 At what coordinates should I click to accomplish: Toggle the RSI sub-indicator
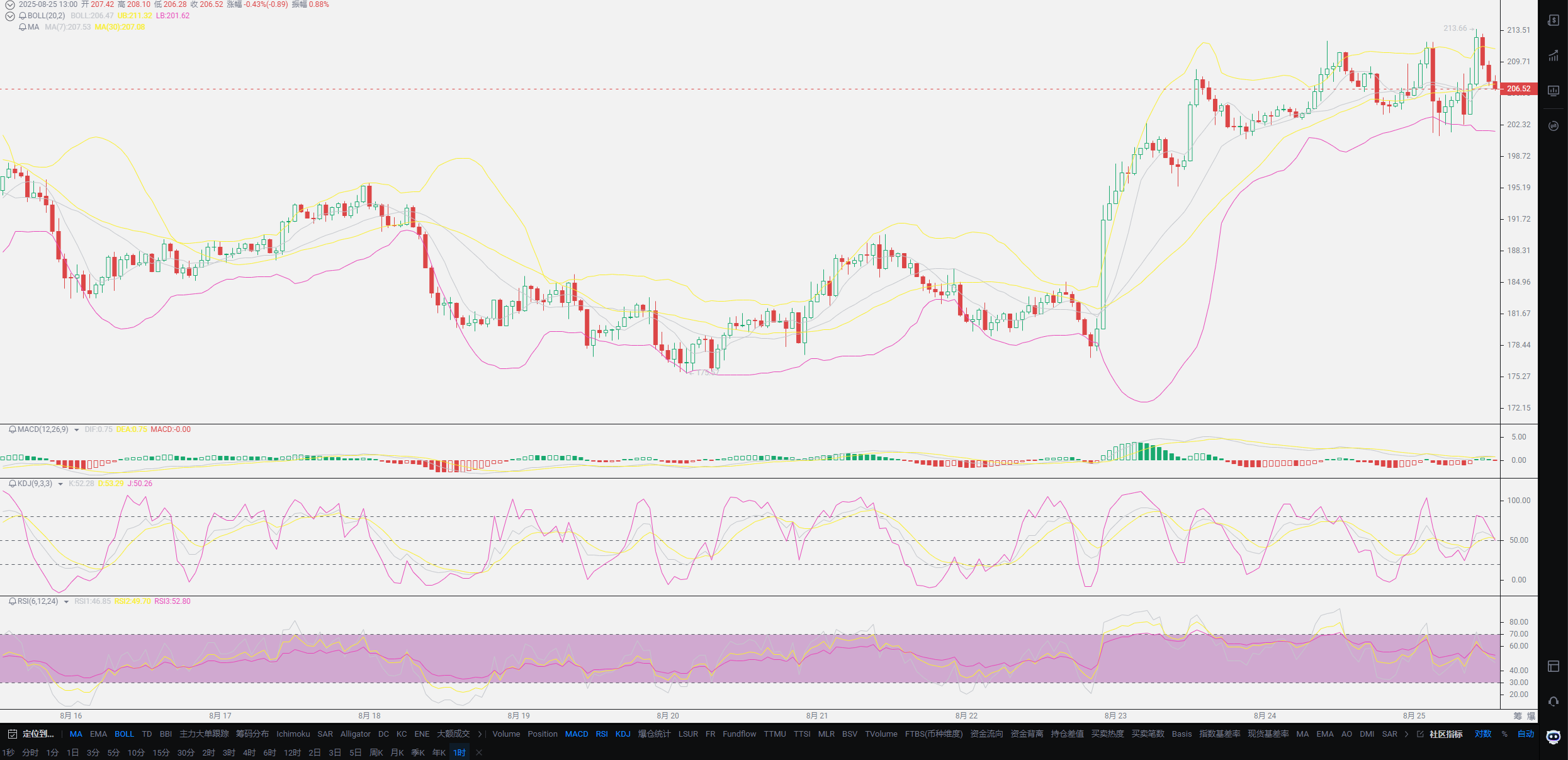[602, 734]
